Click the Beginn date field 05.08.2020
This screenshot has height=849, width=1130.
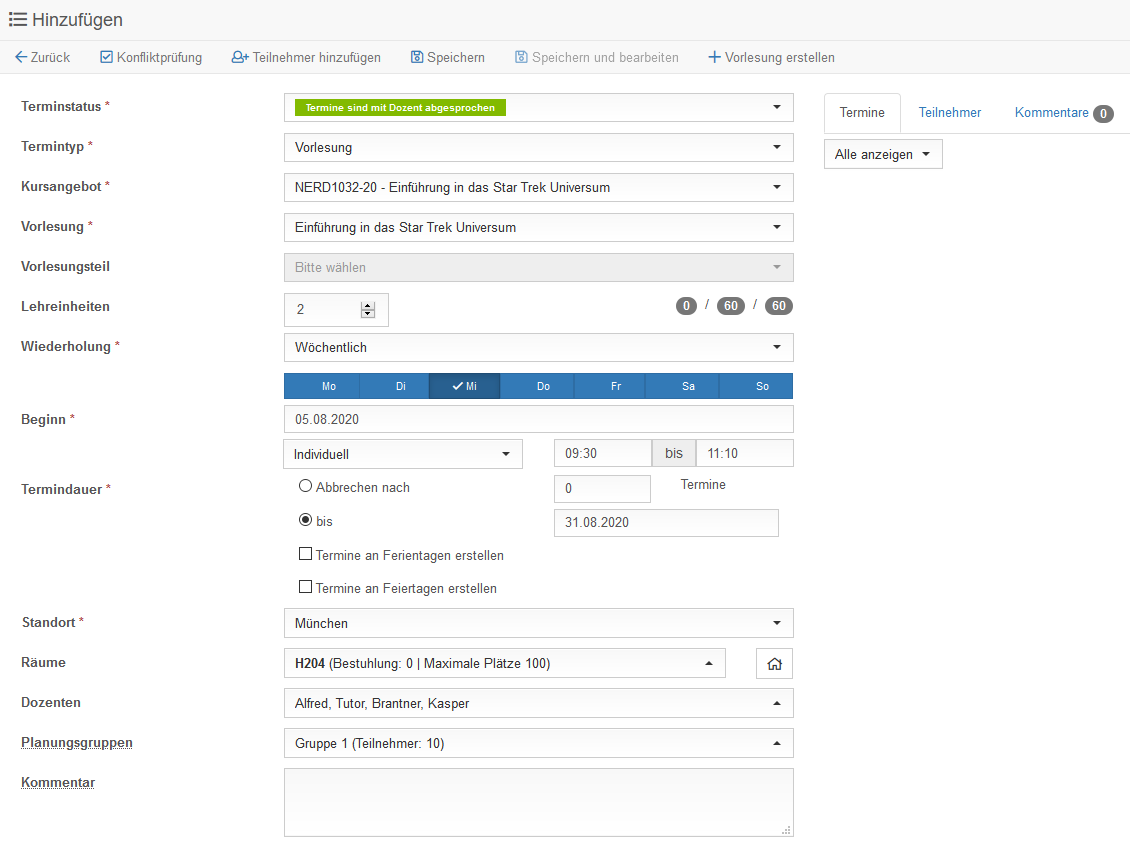pyautogui.click(x=538, y=419)
